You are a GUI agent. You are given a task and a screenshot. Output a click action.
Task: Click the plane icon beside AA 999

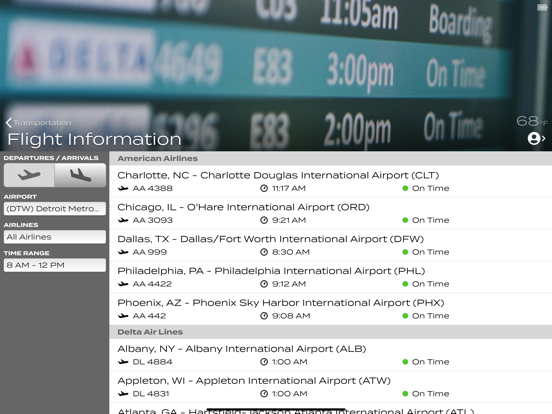pos(123,252)
